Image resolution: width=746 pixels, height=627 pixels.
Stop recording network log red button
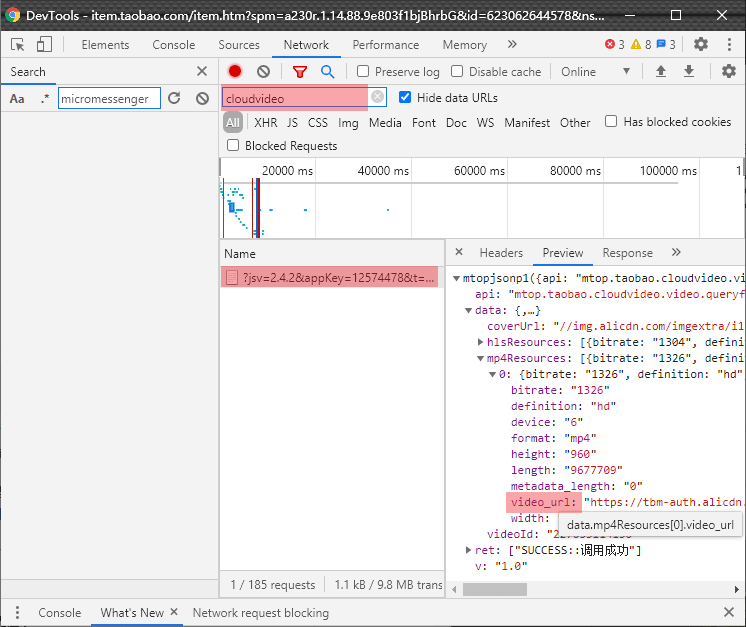point(235,72)
